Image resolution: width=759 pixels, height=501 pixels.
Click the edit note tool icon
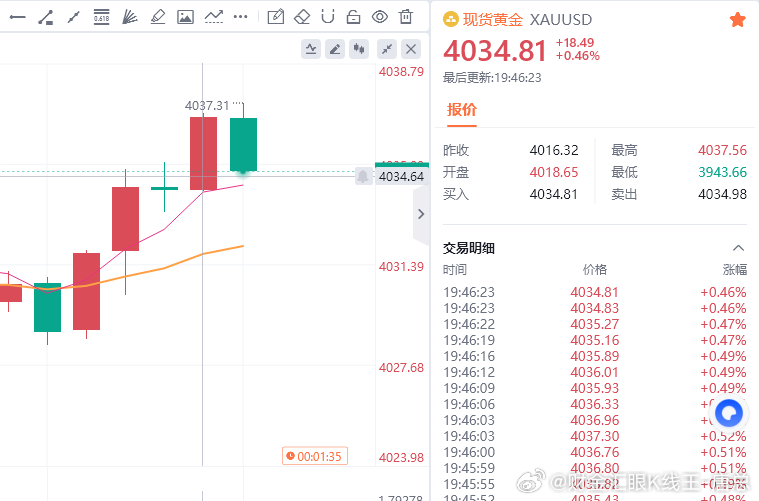click(275, 17)
